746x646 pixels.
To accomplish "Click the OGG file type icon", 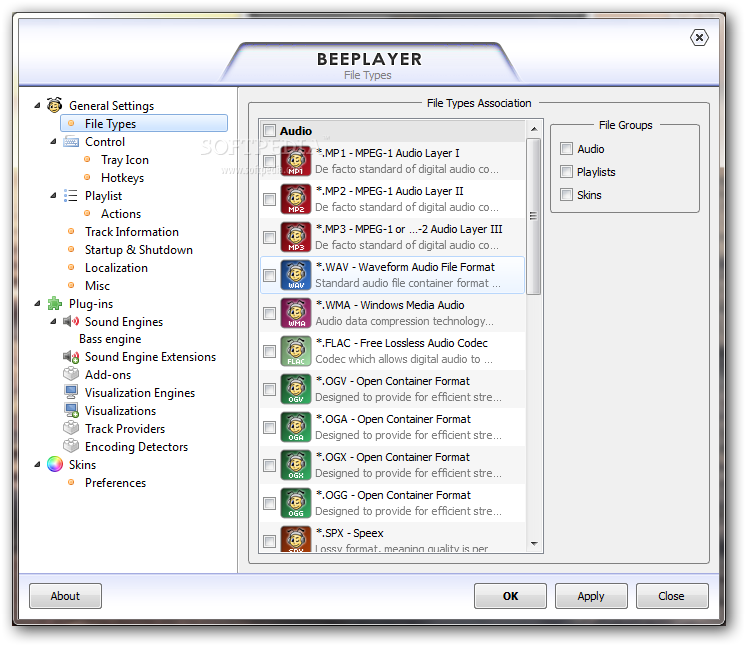I will (296, 503).
